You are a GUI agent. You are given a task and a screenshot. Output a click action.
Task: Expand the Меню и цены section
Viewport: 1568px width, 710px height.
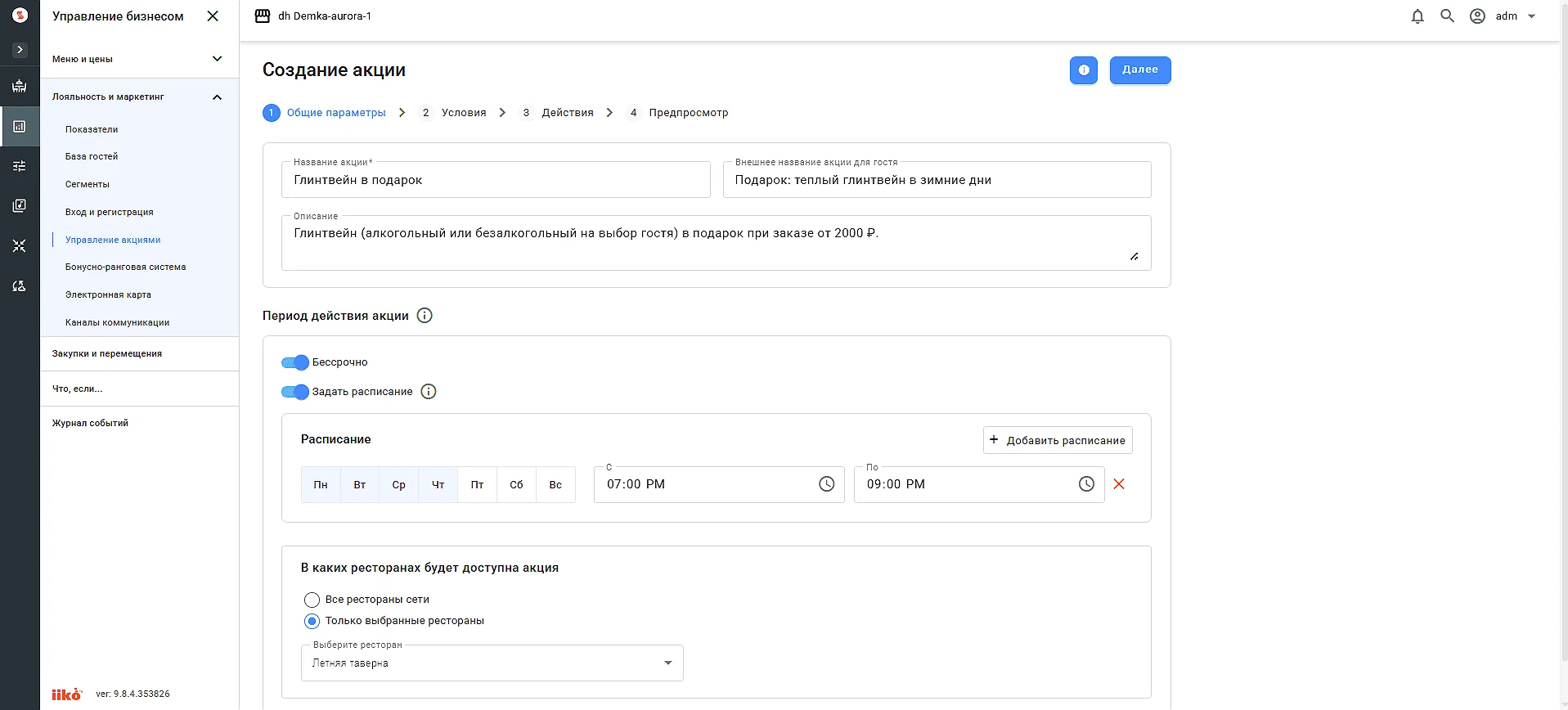point(139,59)
